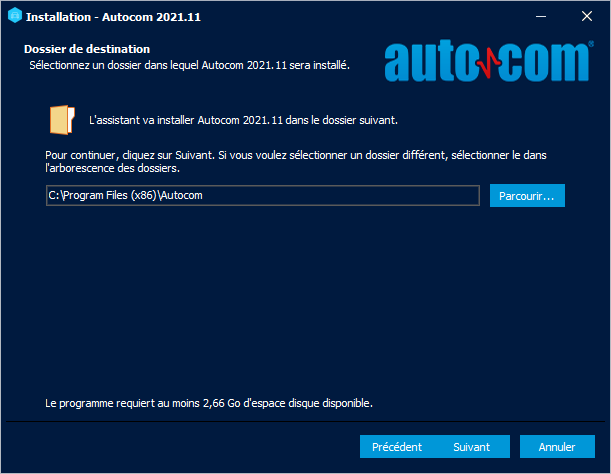
Task: Click the Autocom installer icon in title bar
Action: coord(15,16)
